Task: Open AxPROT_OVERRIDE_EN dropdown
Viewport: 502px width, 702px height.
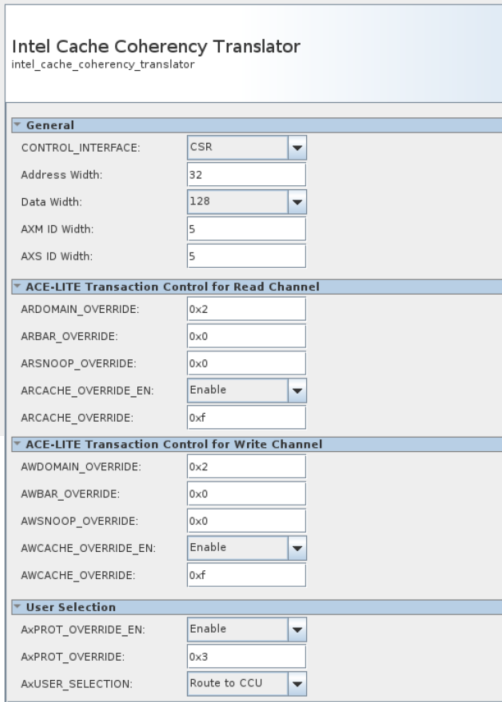Action: pos(247,629)
